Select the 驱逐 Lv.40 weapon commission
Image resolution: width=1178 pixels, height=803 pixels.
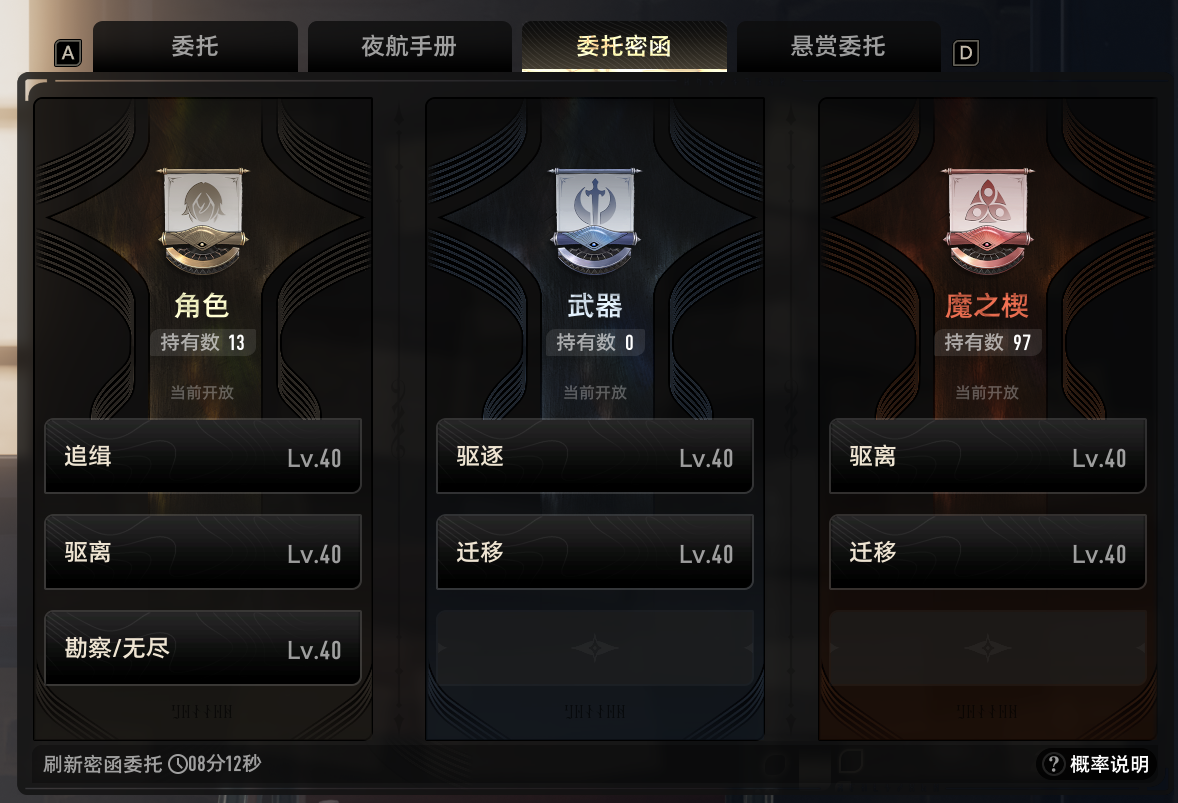595,456
